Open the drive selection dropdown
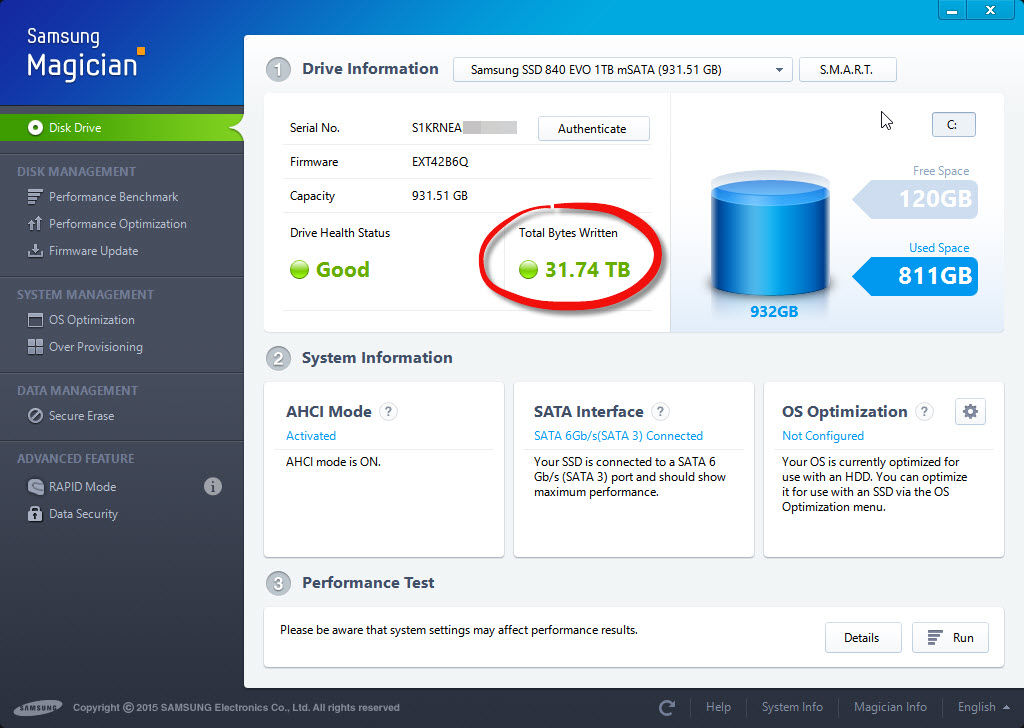Image resolution: width=1024 pixels, height=728 pixels. 622,70
